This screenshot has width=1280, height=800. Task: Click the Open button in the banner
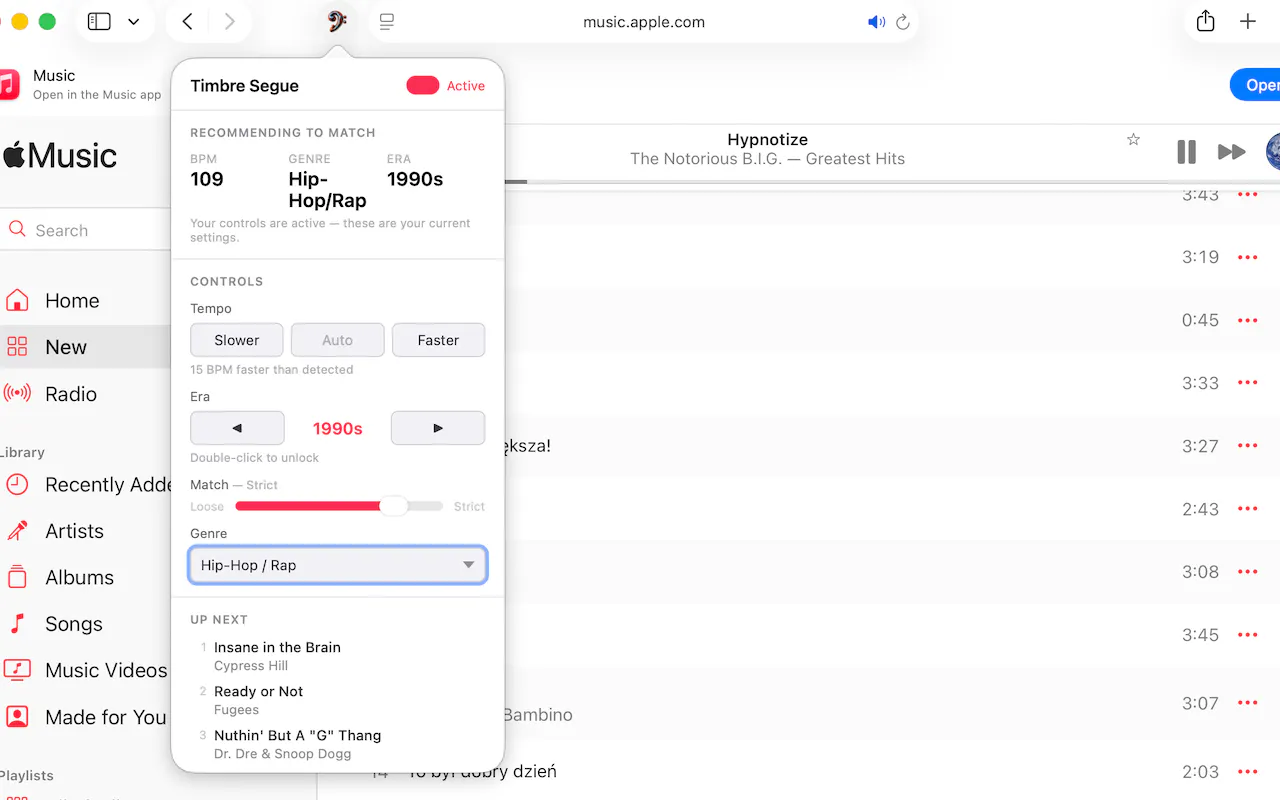[1255, 85]
